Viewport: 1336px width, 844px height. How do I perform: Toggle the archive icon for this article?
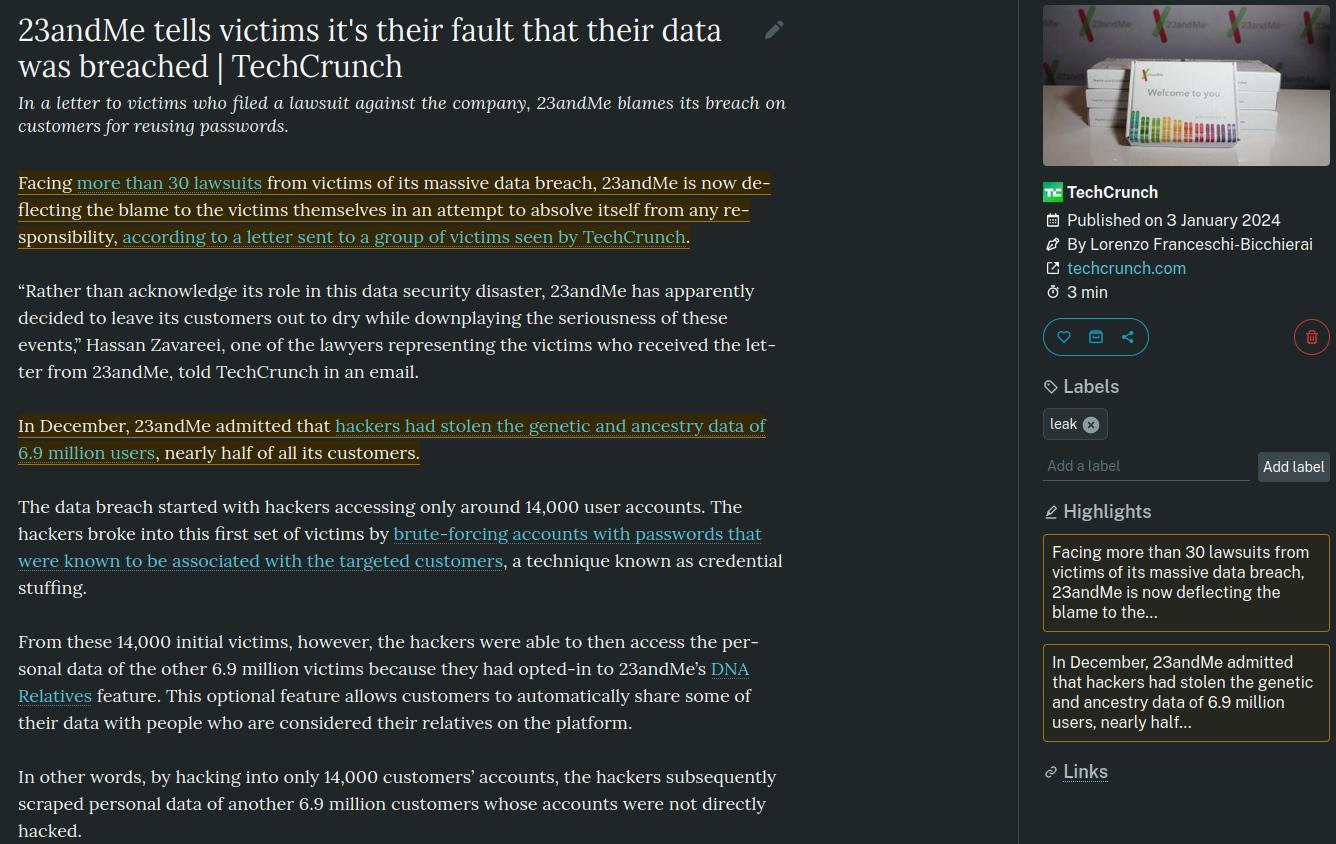click(1096, 337)
